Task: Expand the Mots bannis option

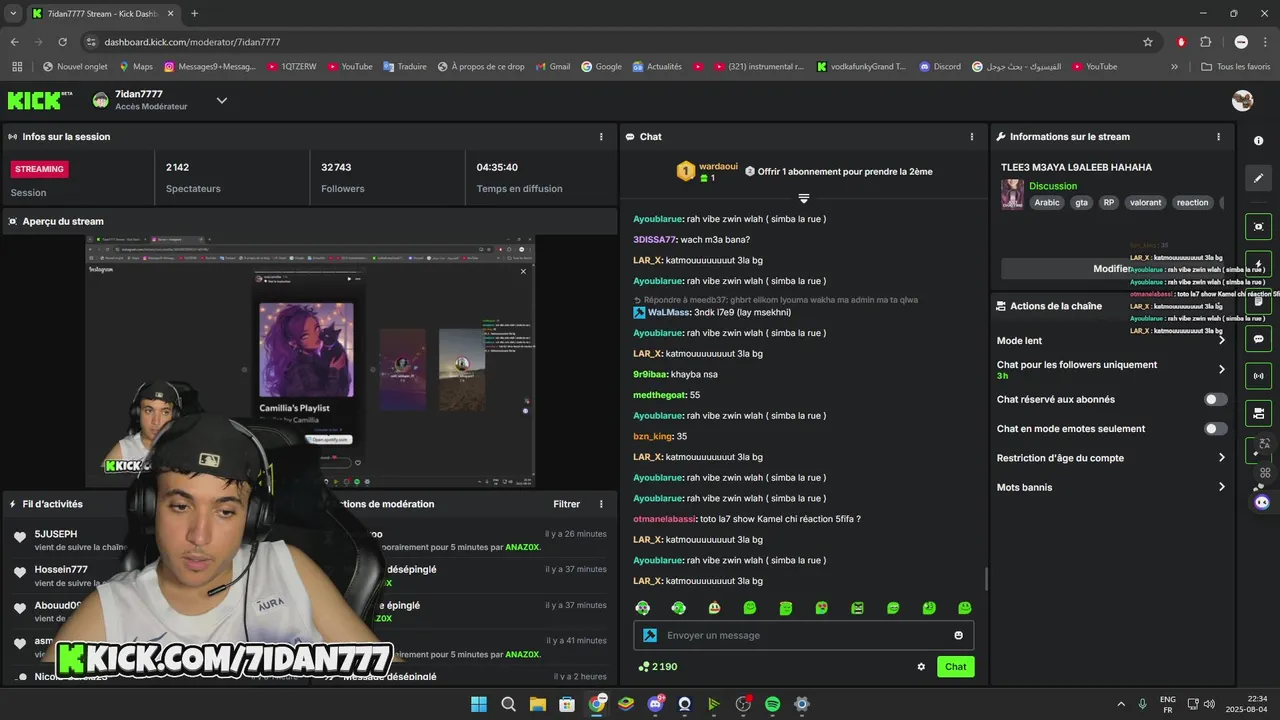Action: pyautogui.click(x=1111, y=487)
